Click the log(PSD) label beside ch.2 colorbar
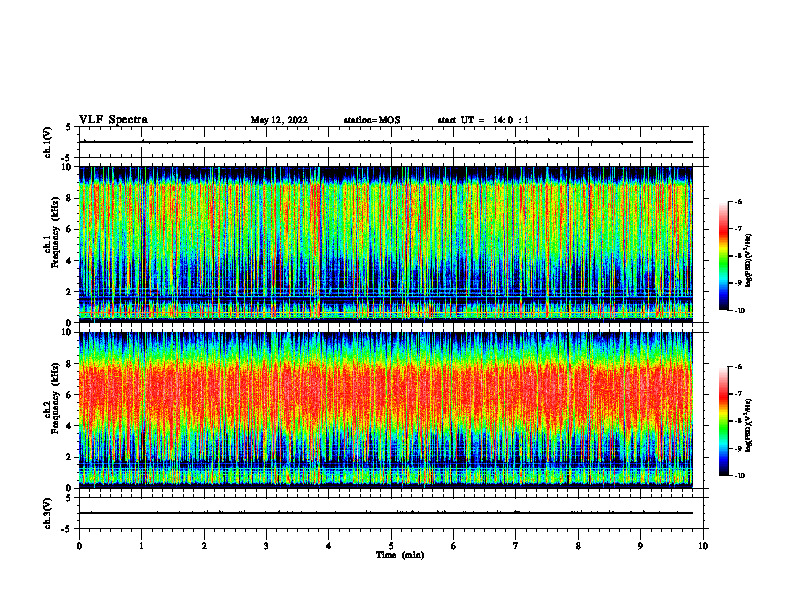Image resolution: width=792 pixels, height=612 pixels. pos(749,426)
